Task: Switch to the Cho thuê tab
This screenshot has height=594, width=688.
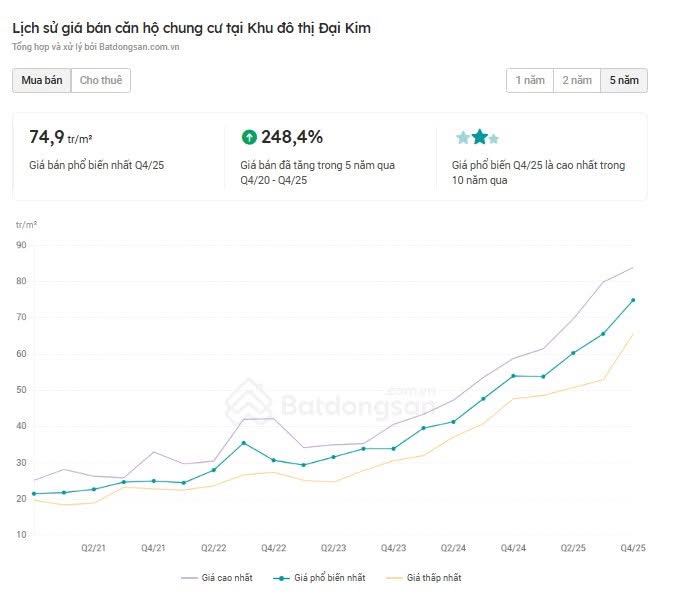Action: point(101,80)
